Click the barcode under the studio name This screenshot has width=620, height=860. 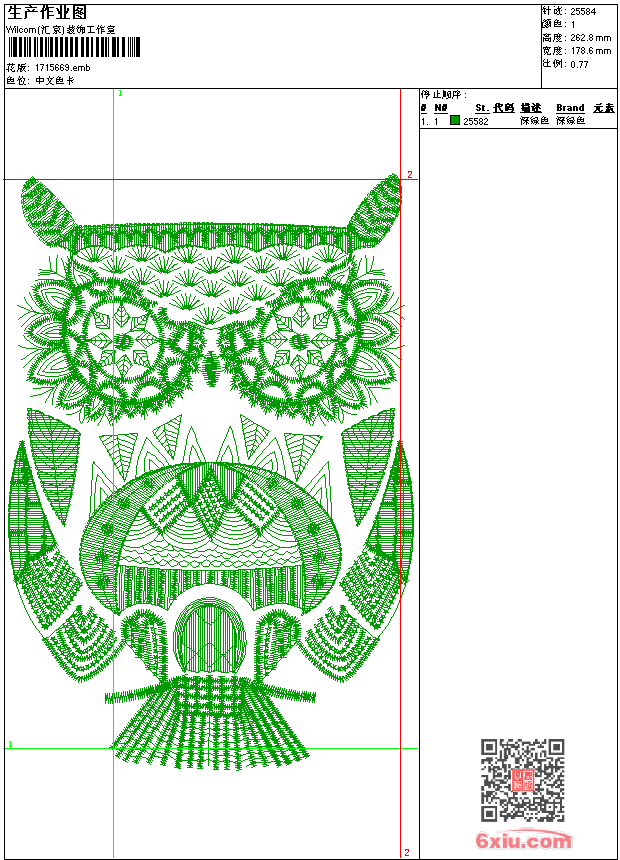[74, 48]
